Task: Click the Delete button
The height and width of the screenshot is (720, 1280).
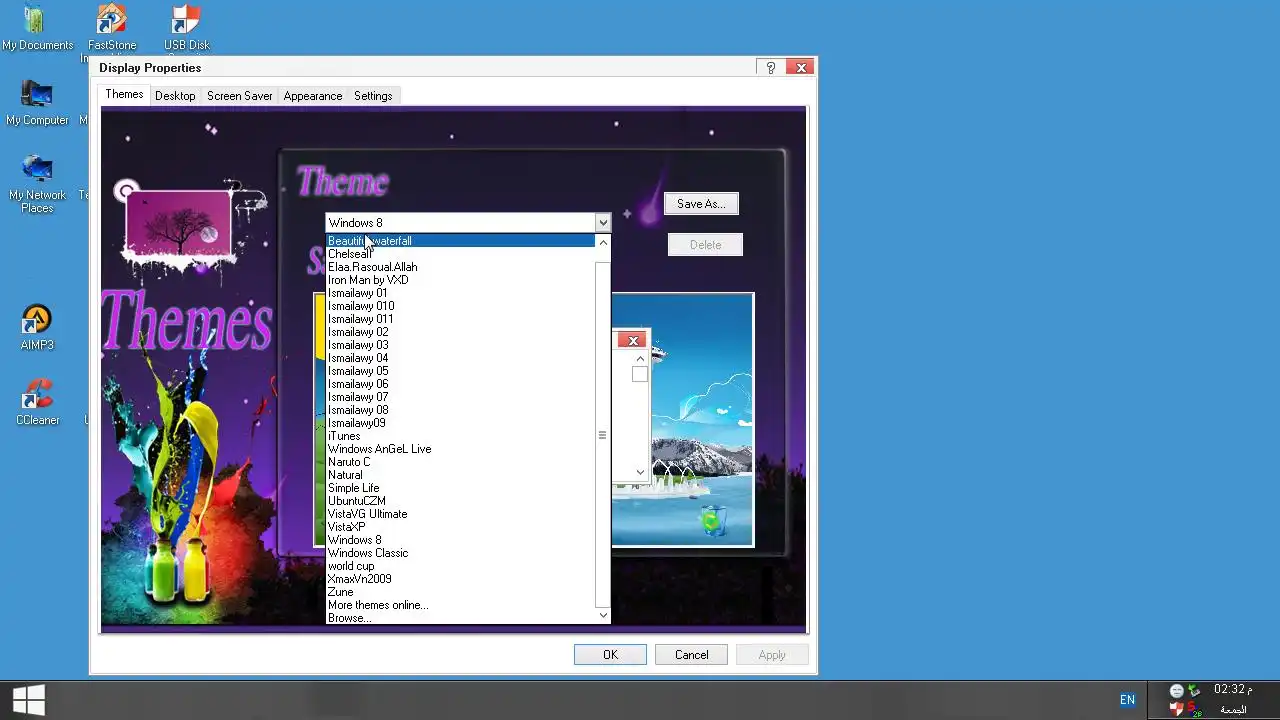Action: 705,245
